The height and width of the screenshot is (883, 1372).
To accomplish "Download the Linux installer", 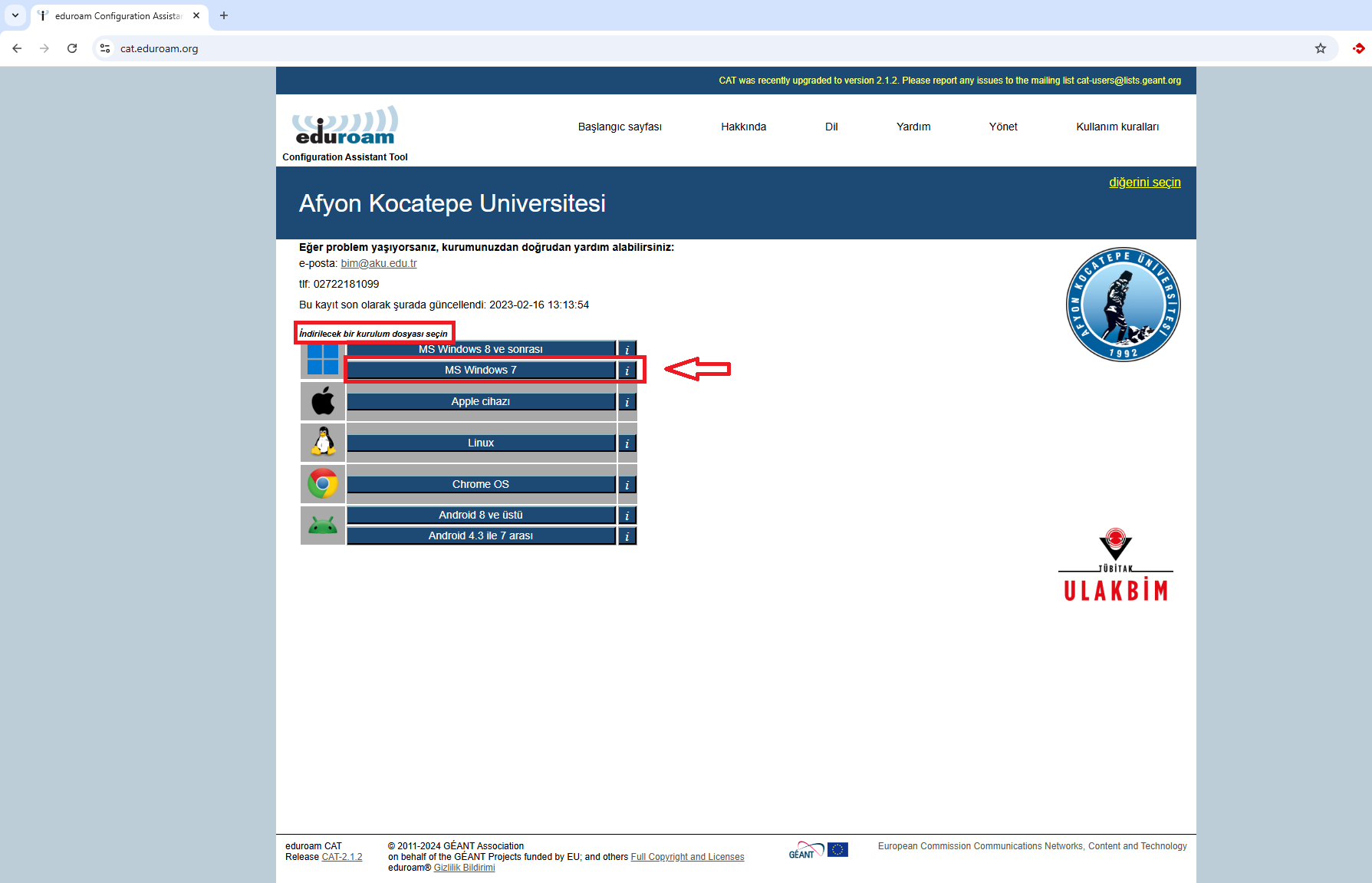I will tap(481, 443).
